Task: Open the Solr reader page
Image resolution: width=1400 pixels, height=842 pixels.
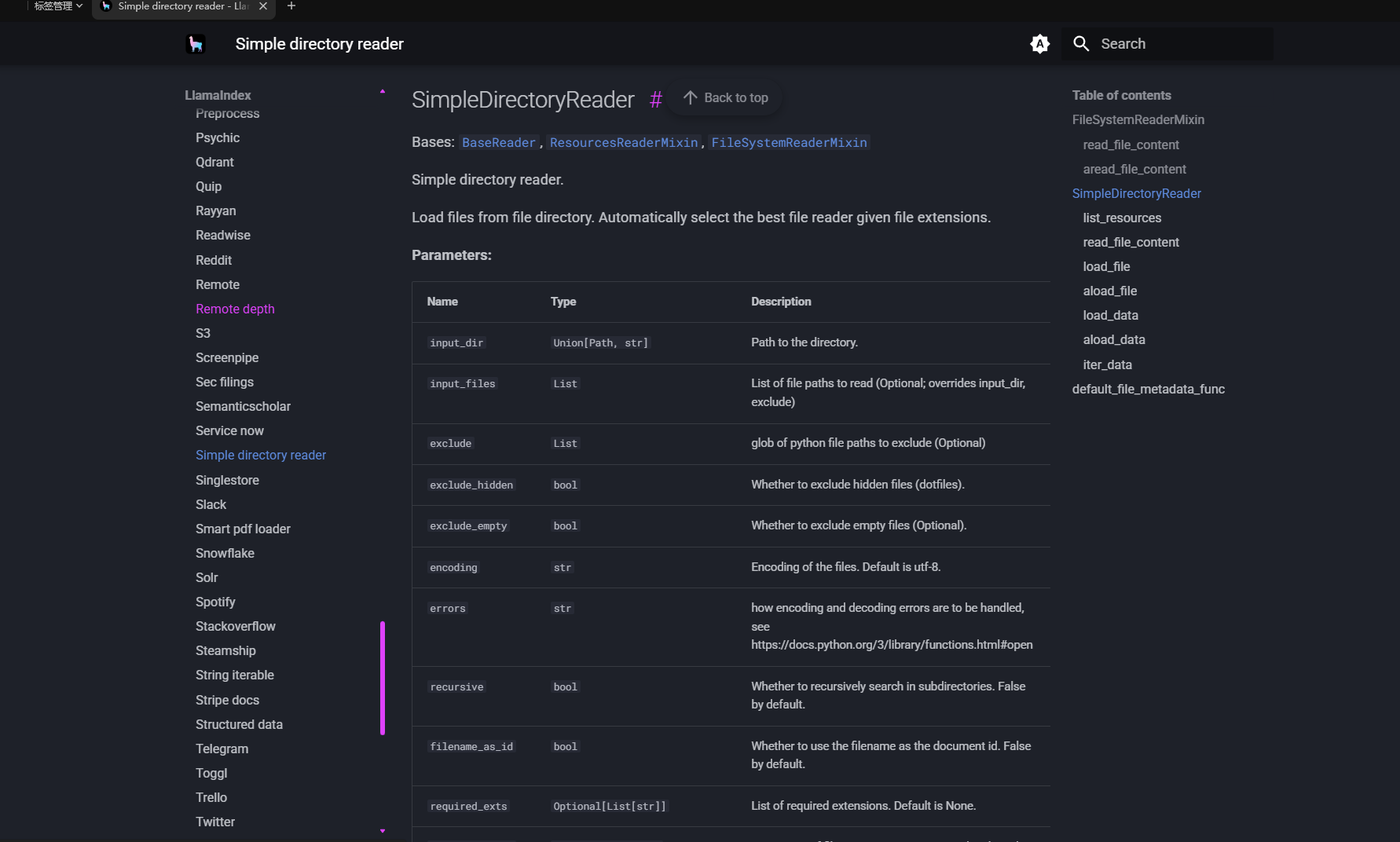Action: click(x=207, y=577)
